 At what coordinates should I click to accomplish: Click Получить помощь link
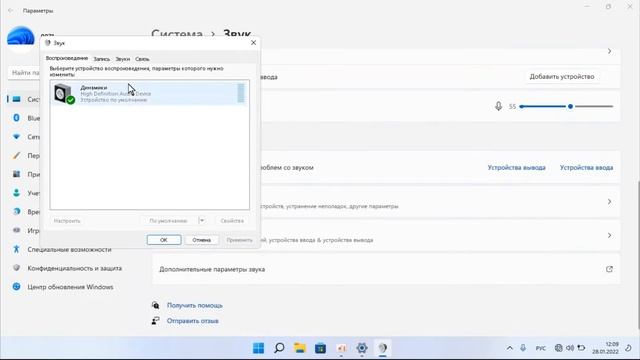[195, 305]
